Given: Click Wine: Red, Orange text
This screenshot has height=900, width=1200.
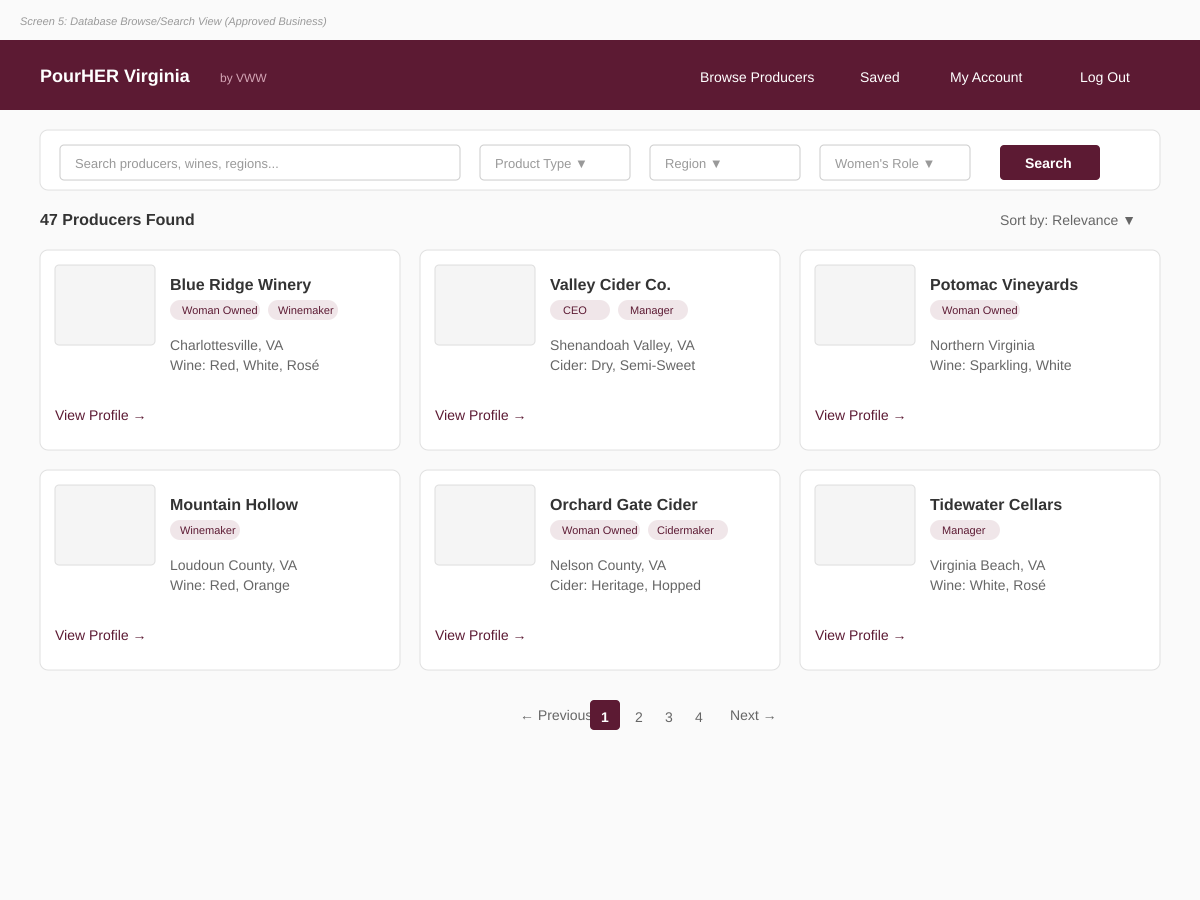Looking at the screenshot, I should 230,585.
